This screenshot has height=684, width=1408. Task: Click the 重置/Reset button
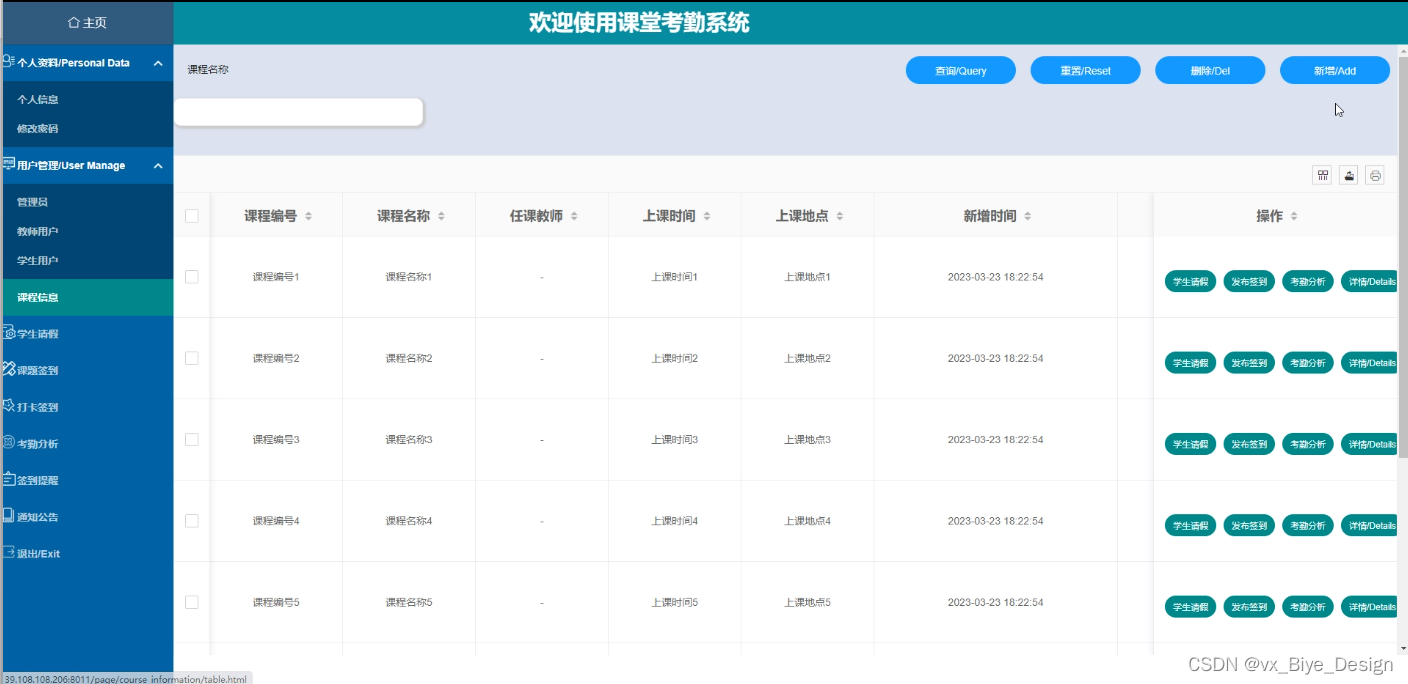(1085, 70)
